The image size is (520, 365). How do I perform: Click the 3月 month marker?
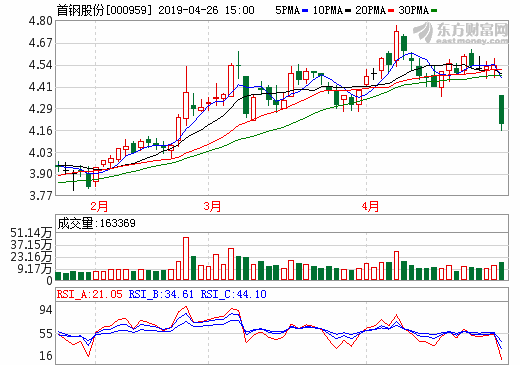[212, 206]
